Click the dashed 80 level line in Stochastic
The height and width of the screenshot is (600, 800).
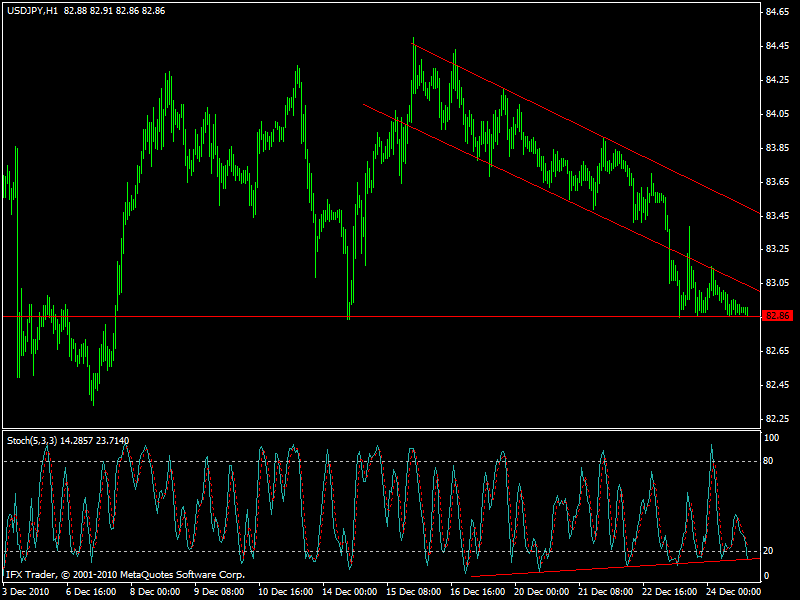coord(300,461)
